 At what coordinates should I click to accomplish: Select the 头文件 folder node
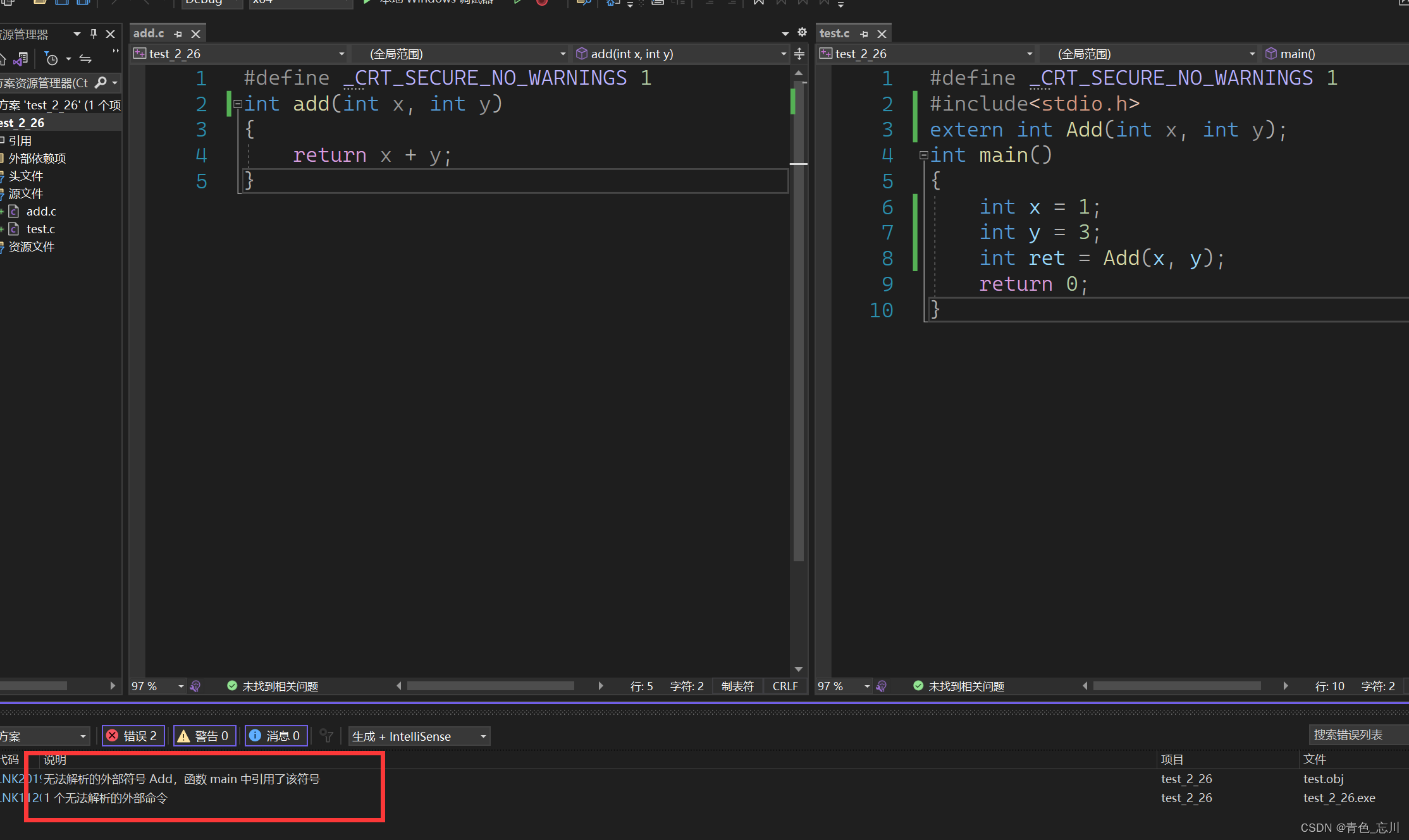point(25,176)
